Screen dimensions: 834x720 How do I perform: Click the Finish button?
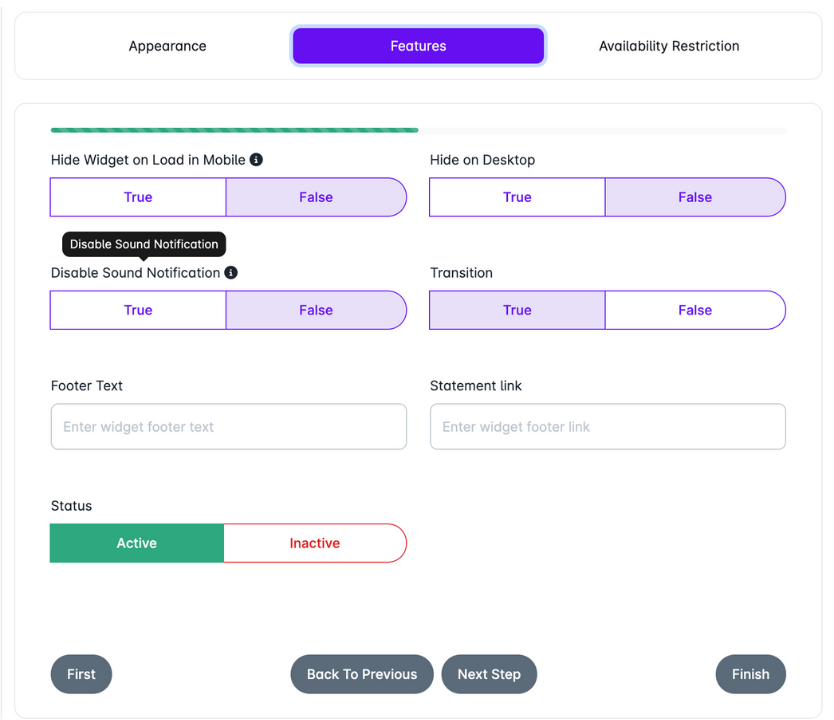(750, 674)
